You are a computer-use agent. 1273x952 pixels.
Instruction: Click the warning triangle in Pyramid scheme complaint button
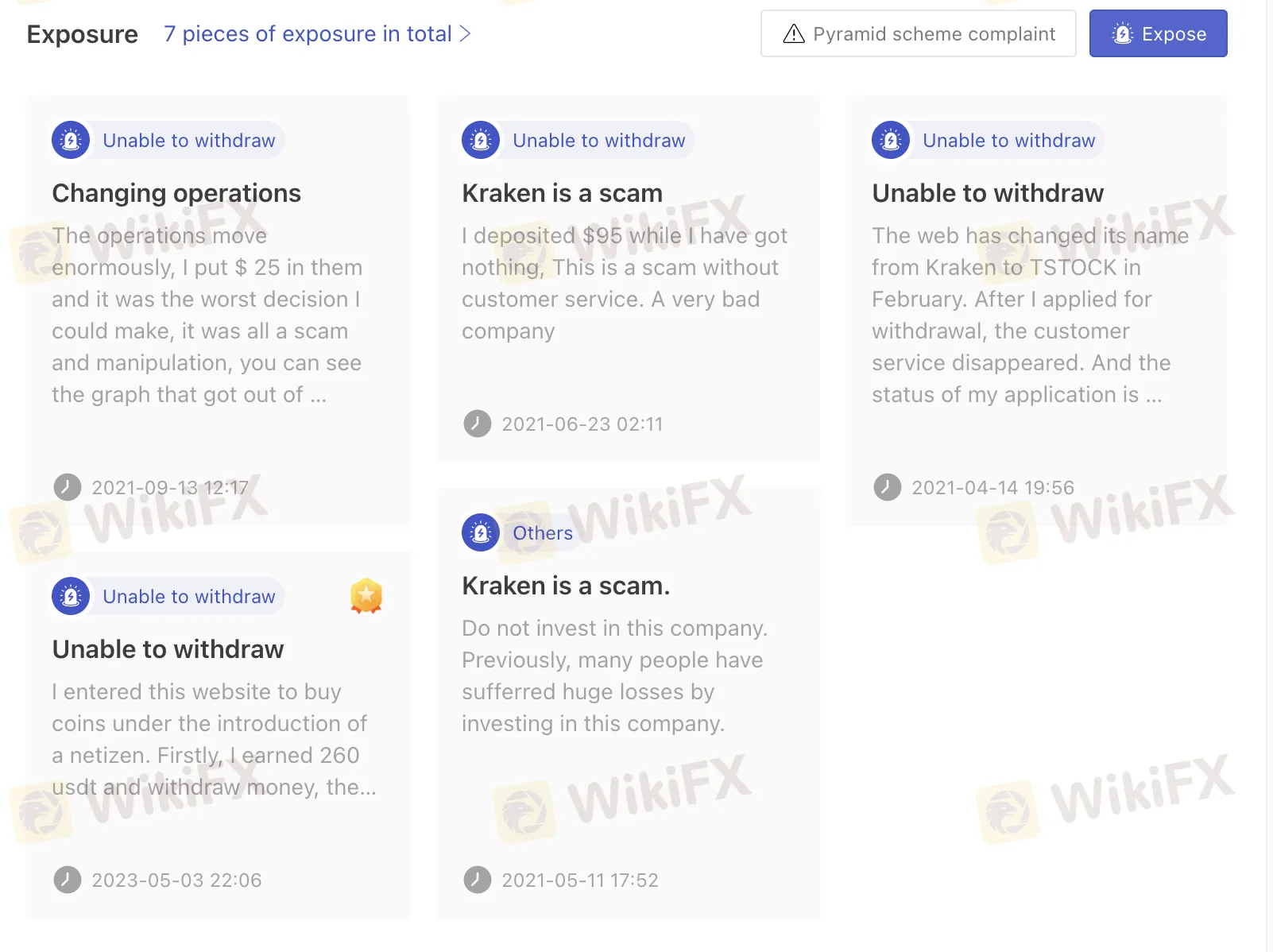[x=792, y=33]
